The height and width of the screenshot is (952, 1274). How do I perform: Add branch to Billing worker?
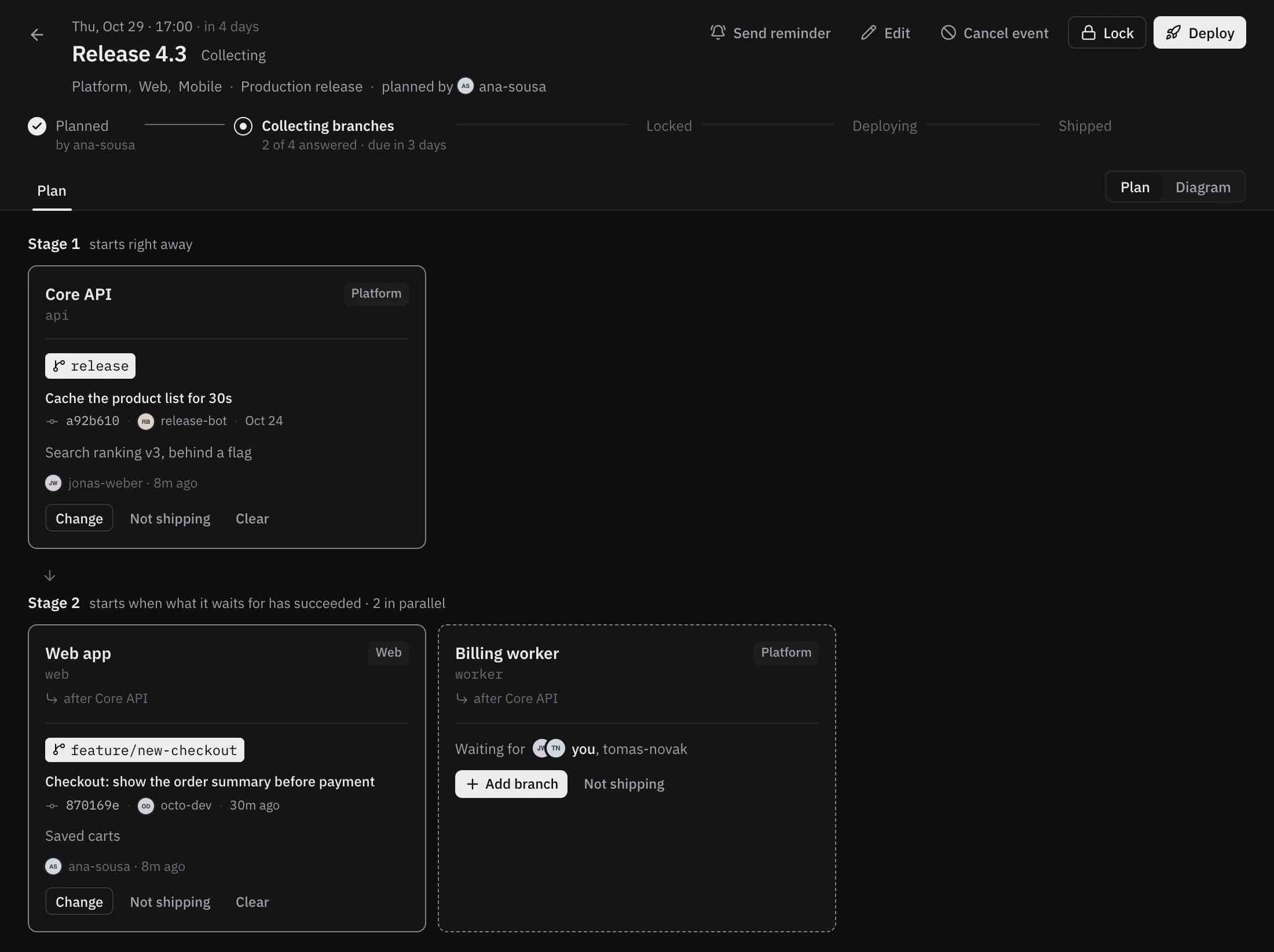511,783
